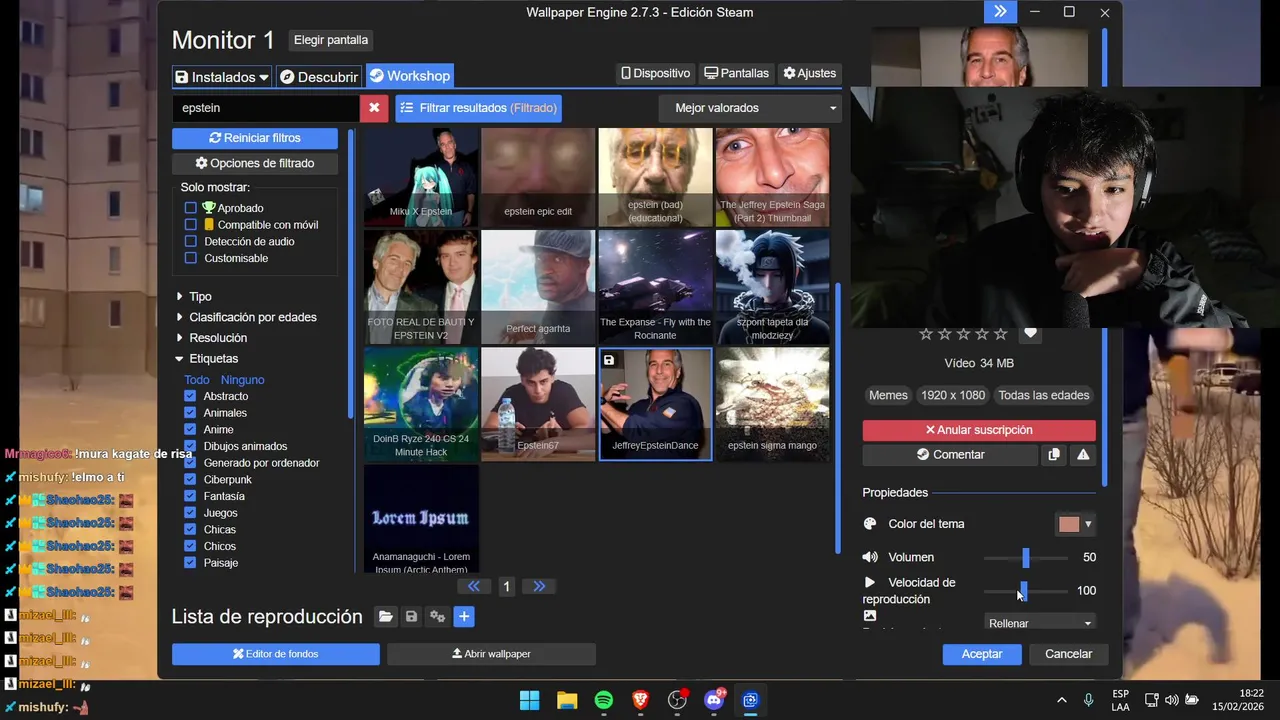Screen dimensions: 1280x720
Task: Click the Comentar button
Action: 950,455
